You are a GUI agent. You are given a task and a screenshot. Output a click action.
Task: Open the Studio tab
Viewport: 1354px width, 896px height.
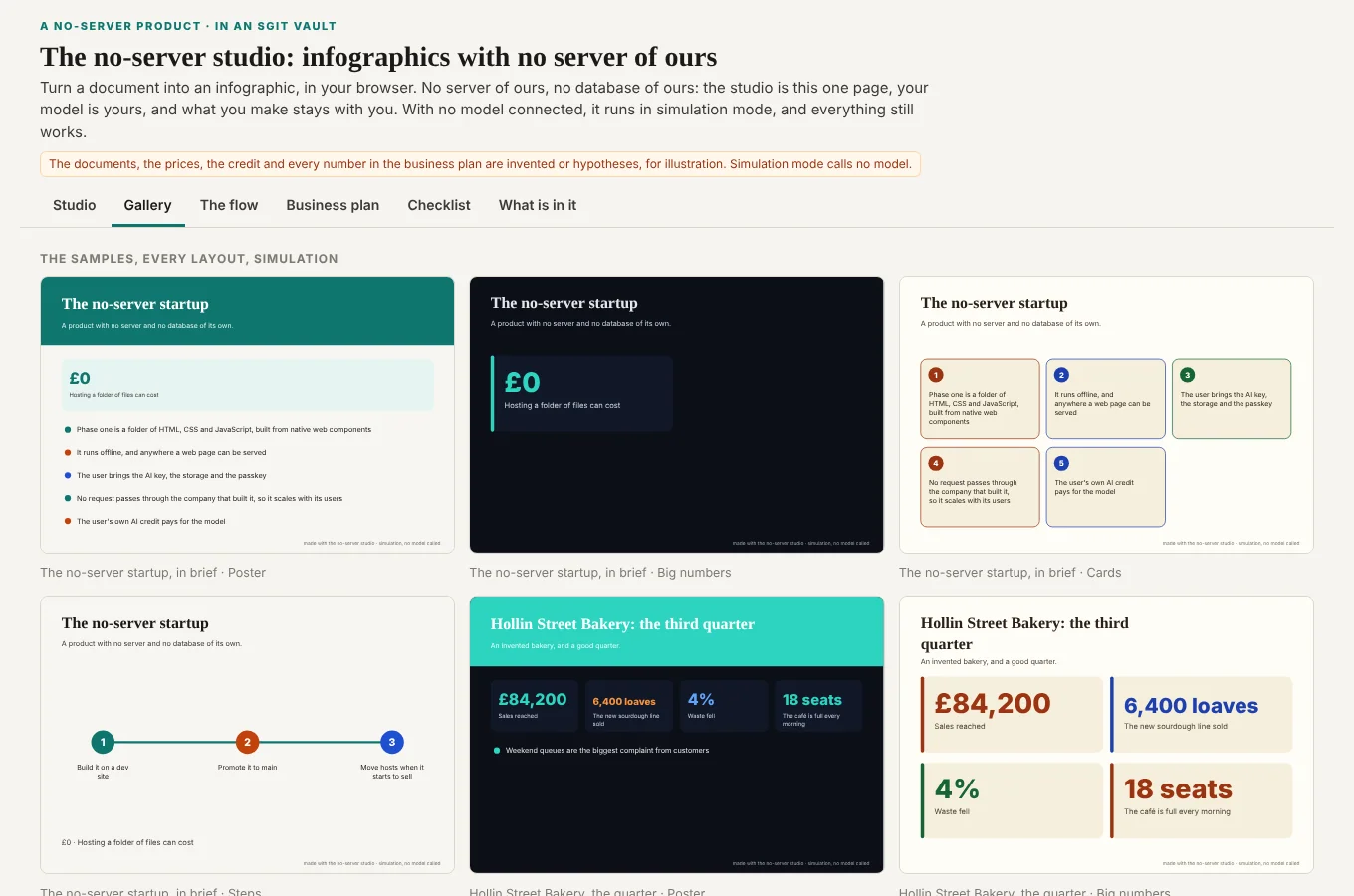[x=75, y=205]
